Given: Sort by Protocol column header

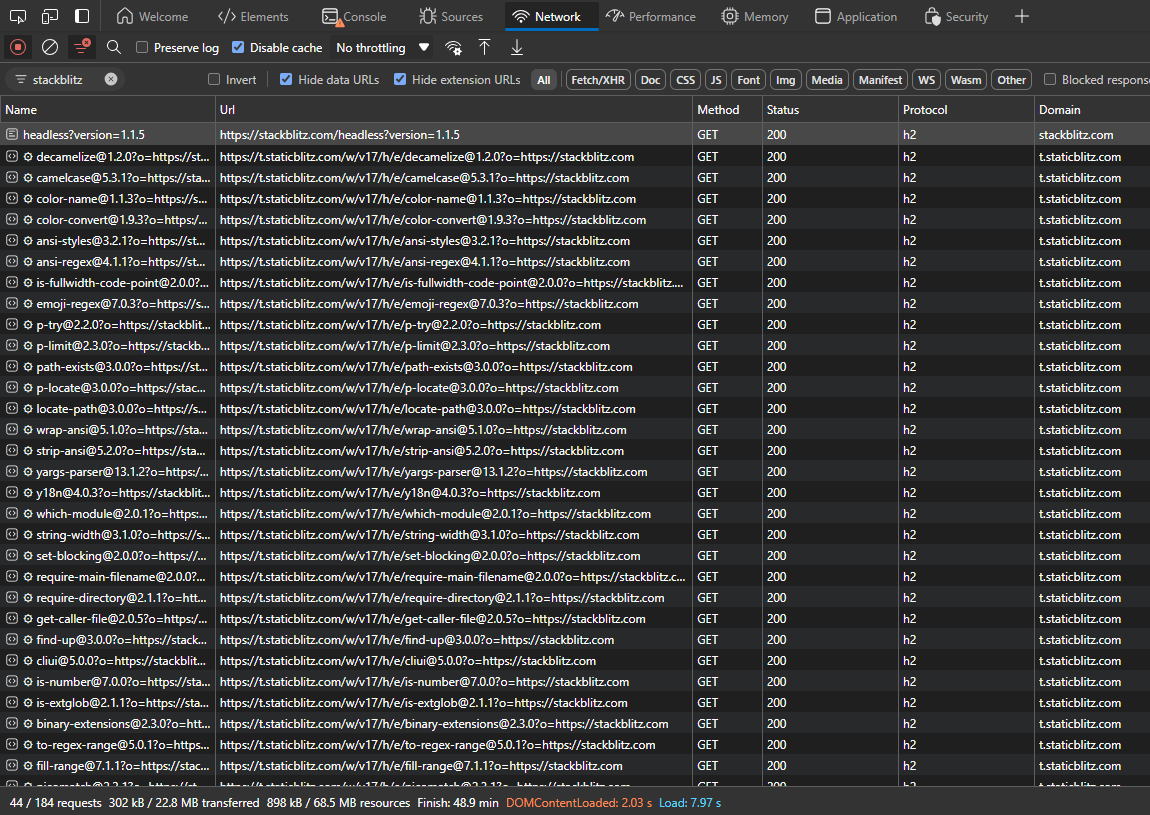Looking at the screenshot, I should tap(967, 109).
